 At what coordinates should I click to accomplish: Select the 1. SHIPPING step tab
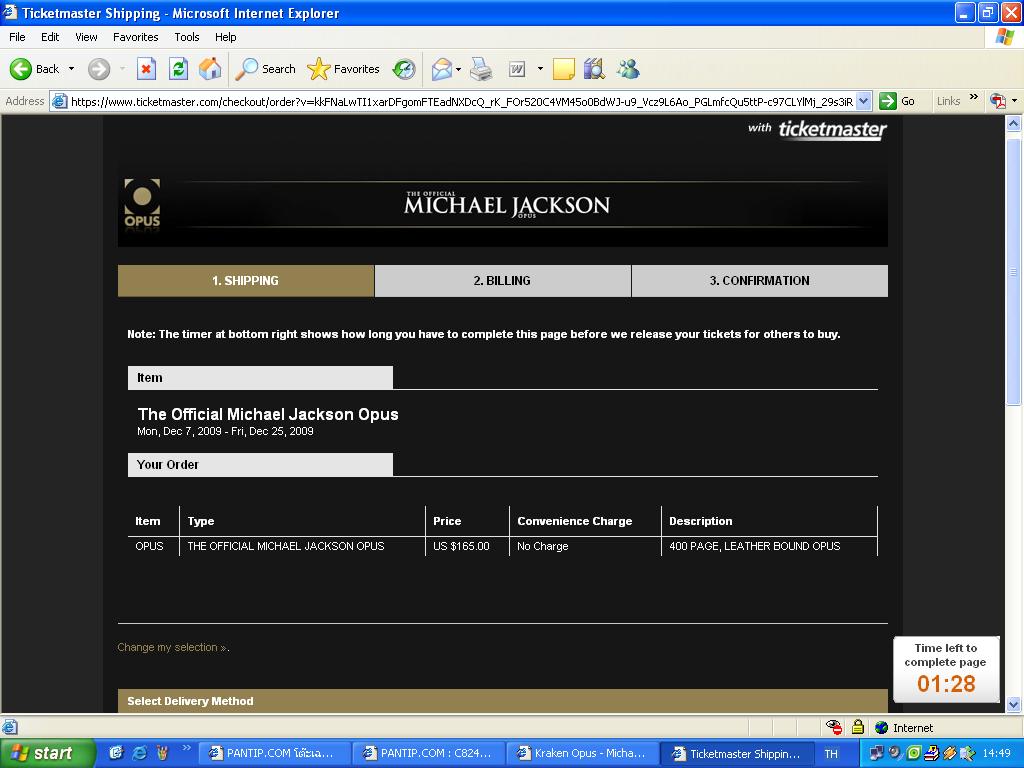pos(246,281)
